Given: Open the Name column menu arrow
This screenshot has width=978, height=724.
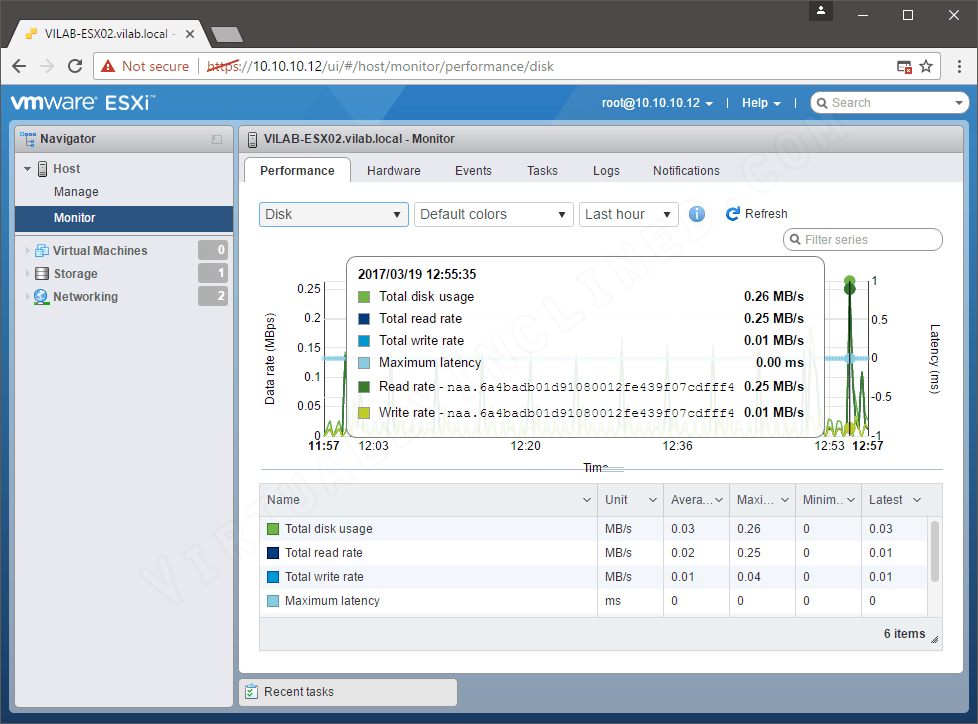Looking at the screenshot, I should (587, 500).
